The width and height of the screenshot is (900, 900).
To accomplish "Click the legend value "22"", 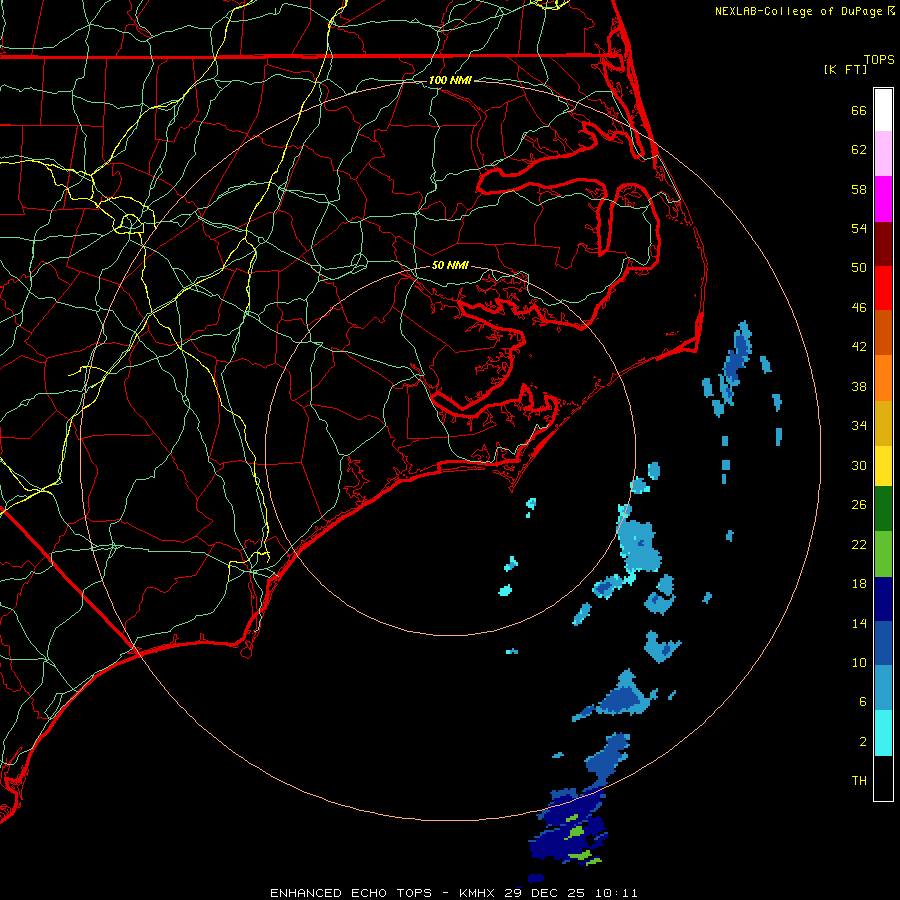I will [859, 545].
